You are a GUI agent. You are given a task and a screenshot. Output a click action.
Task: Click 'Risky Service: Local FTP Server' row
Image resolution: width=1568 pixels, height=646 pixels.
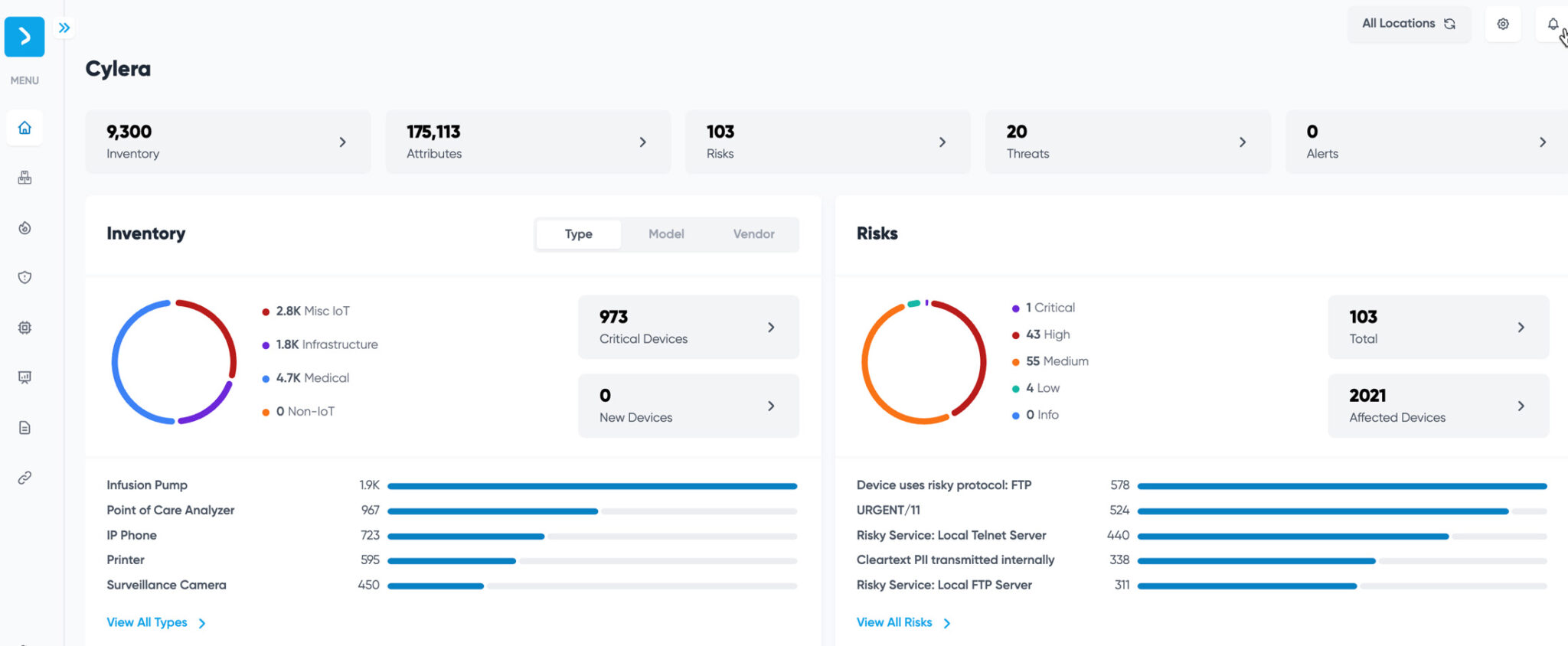1202,585
